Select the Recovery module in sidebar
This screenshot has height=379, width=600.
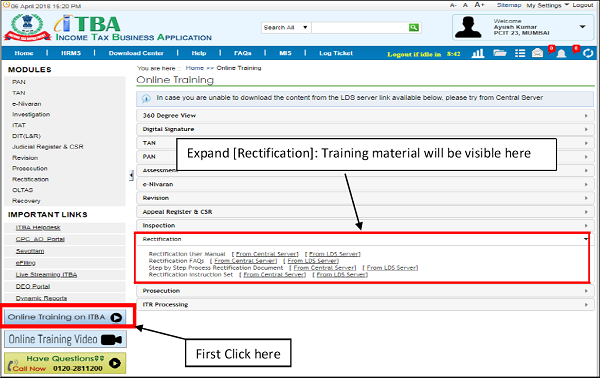26,201
